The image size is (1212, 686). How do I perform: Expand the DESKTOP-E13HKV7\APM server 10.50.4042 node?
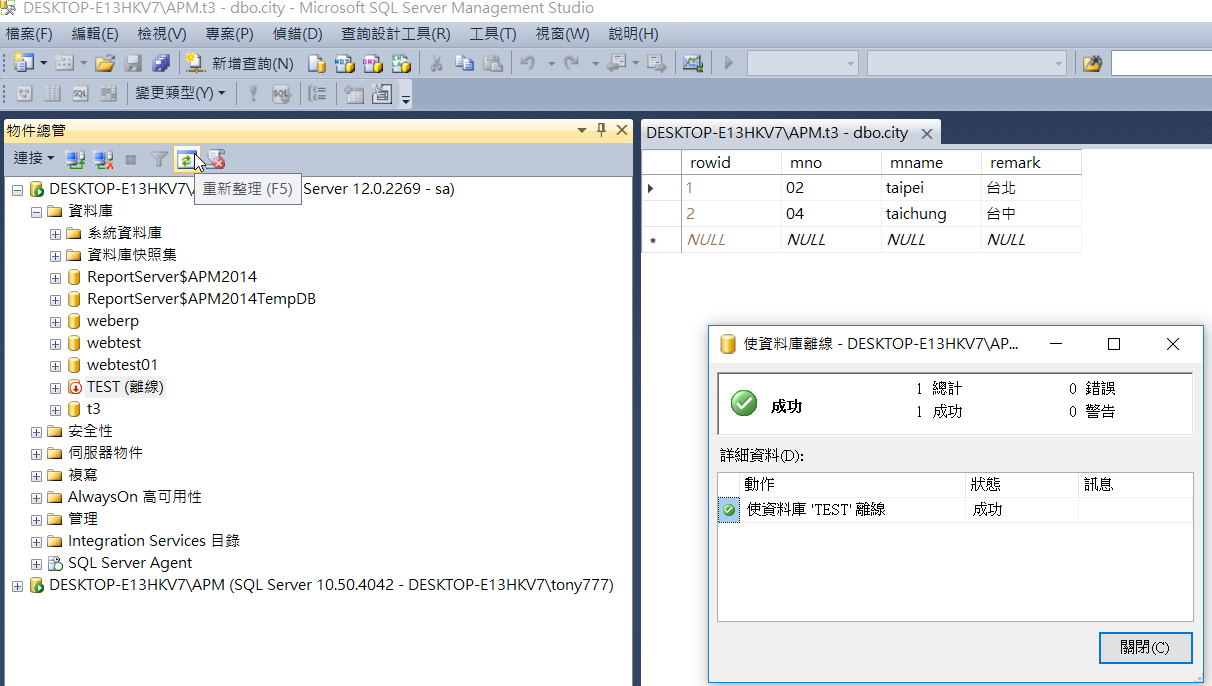point(17,585)
